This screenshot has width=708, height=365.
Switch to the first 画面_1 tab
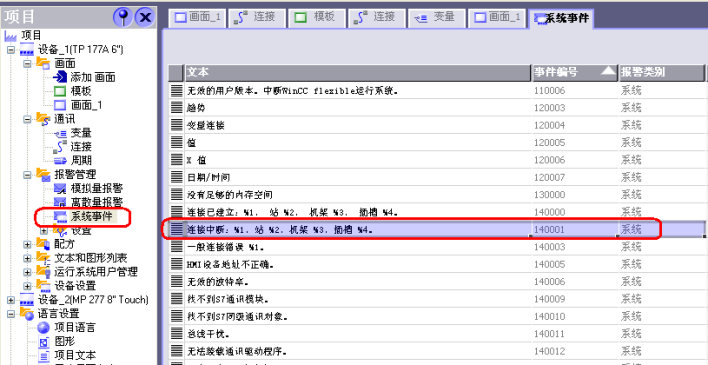pyautogui.click(x=198, y=18)
